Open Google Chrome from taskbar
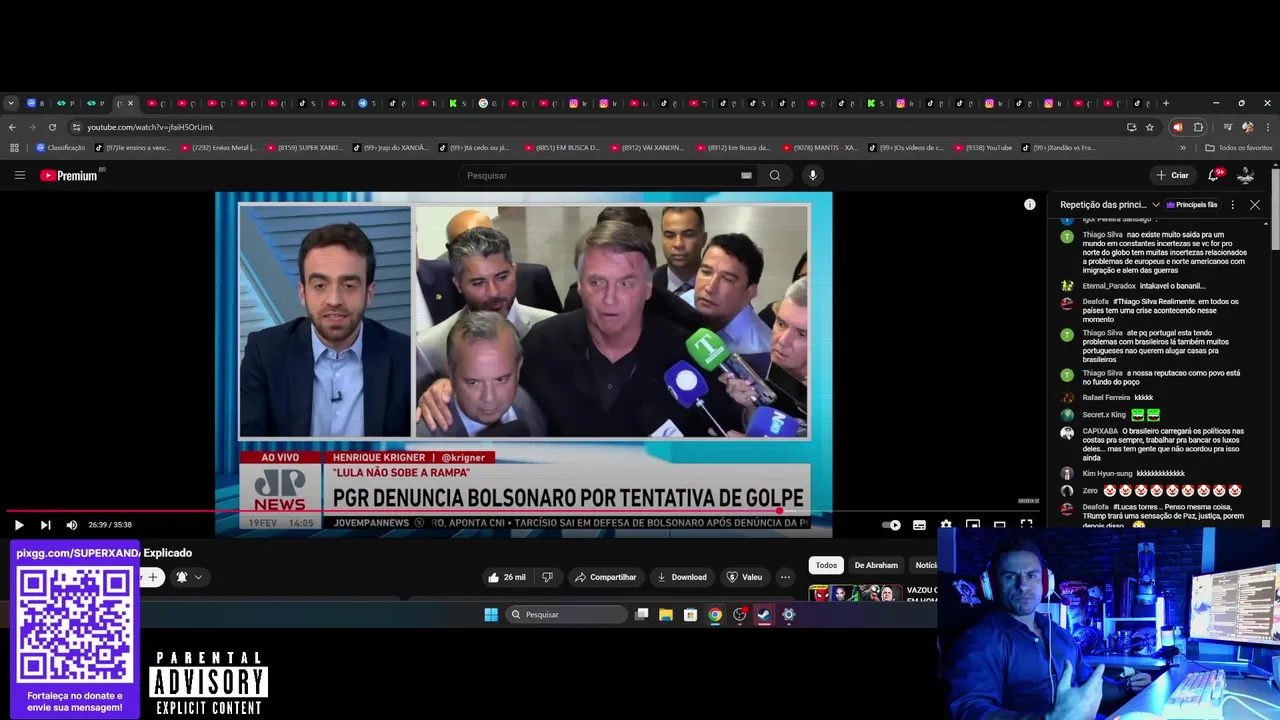The image size is (1280, 720). 715,615
